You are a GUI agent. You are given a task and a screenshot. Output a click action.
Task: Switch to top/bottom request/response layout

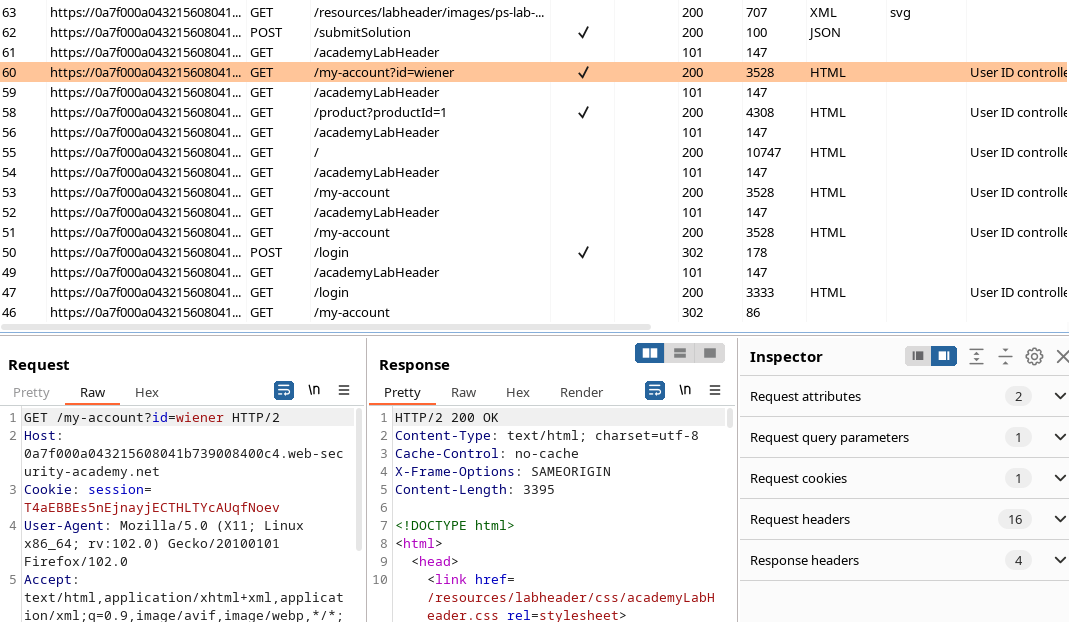click(680, 353)
